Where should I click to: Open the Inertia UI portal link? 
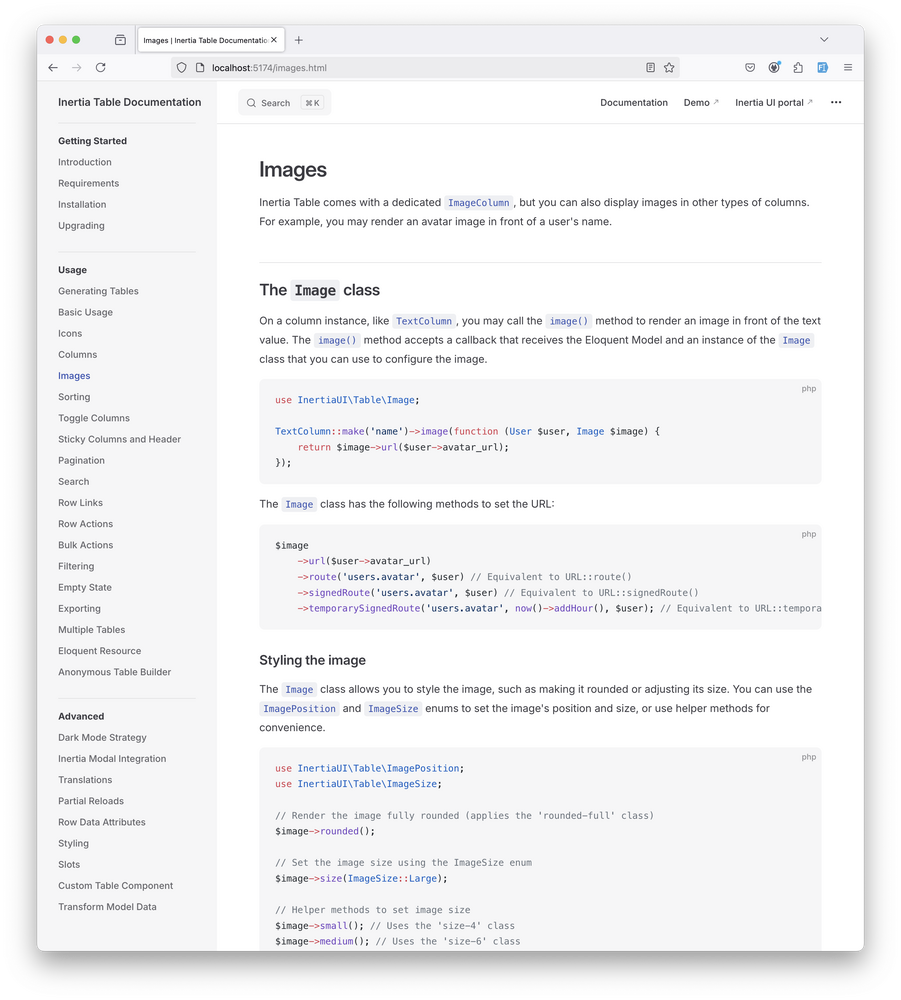773,102
